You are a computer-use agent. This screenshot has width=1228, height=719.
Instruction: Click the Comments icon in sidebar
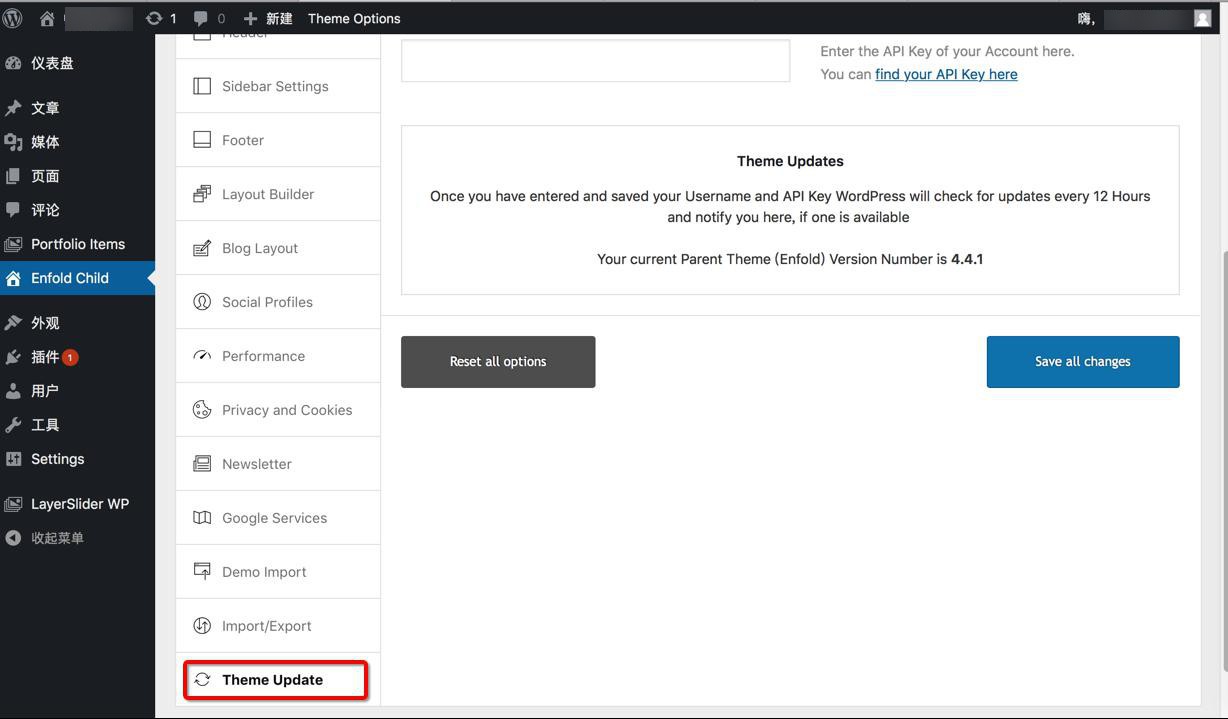(x=13, y=210)
